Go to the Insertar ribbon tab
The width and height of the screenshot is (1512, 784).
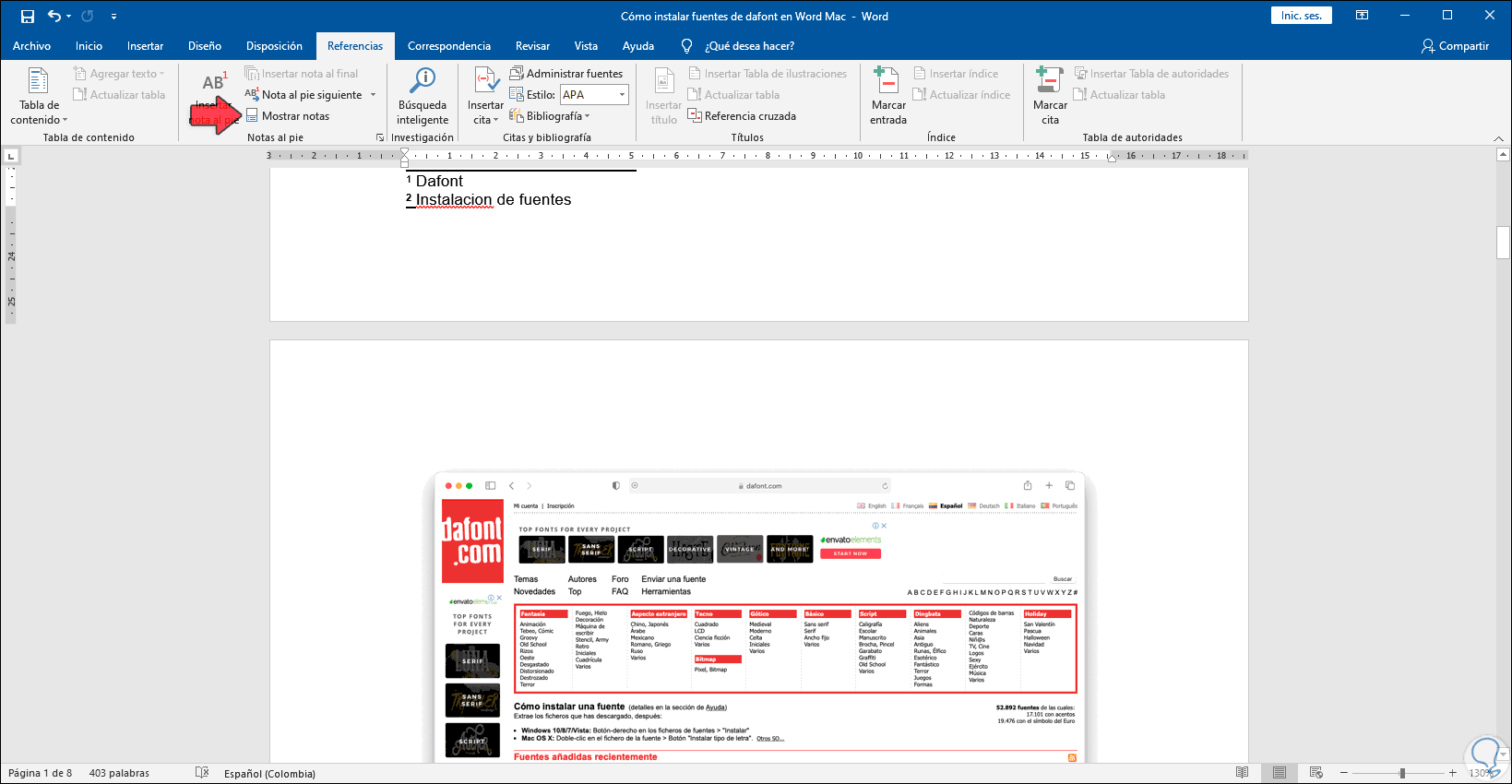click(145, 46)
